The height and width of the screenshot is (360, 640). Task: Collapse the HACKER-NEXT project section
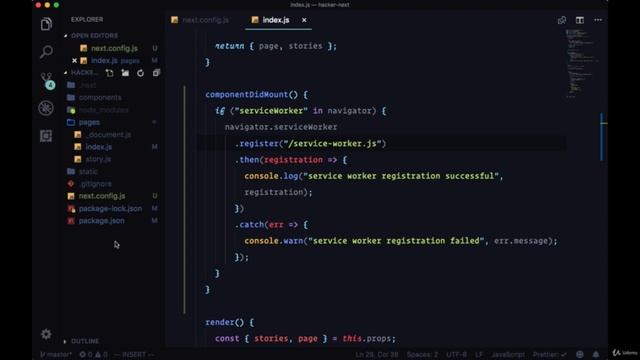click(x=82, y=73)
